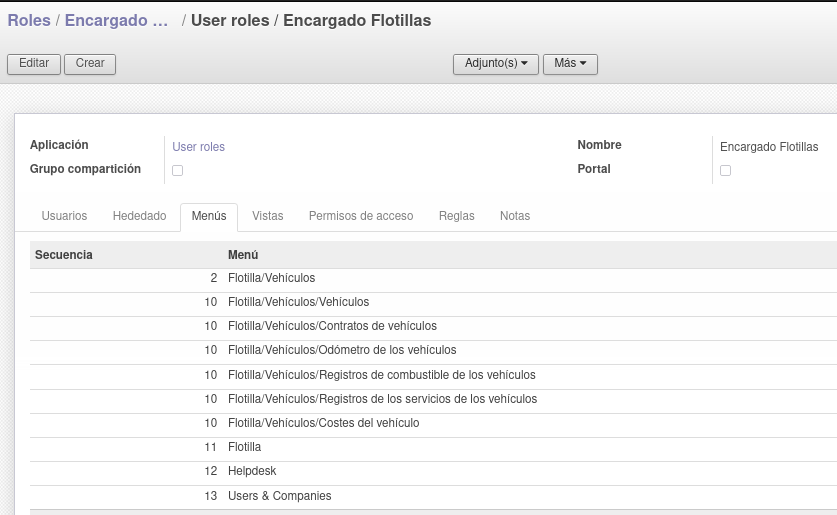837x515 pixels.
Task: Switch to the Usuarios tab
Action: tap(64, 216)
